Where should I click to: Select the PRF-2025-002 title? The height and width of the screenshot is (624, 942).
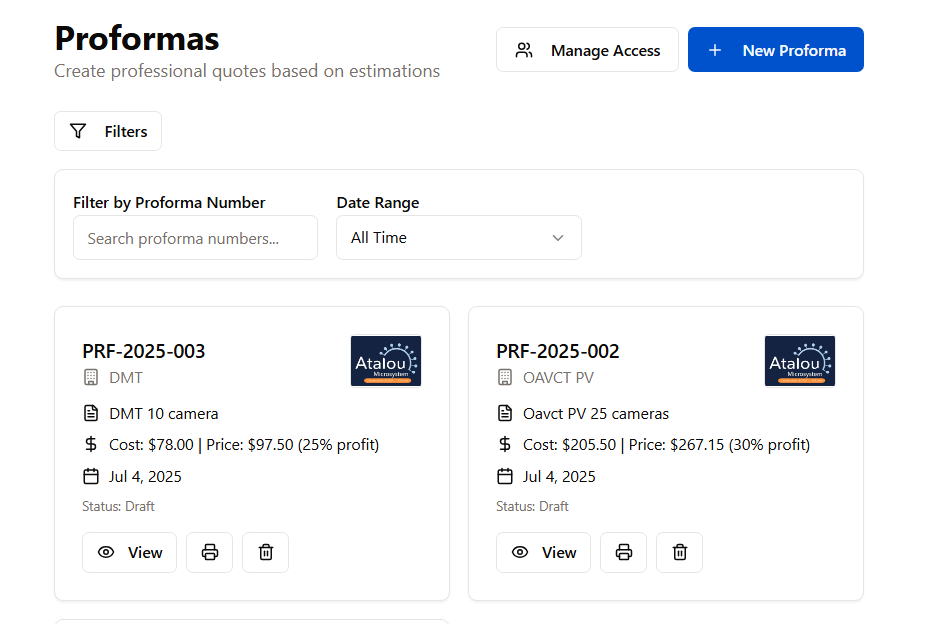click(558, 351)
